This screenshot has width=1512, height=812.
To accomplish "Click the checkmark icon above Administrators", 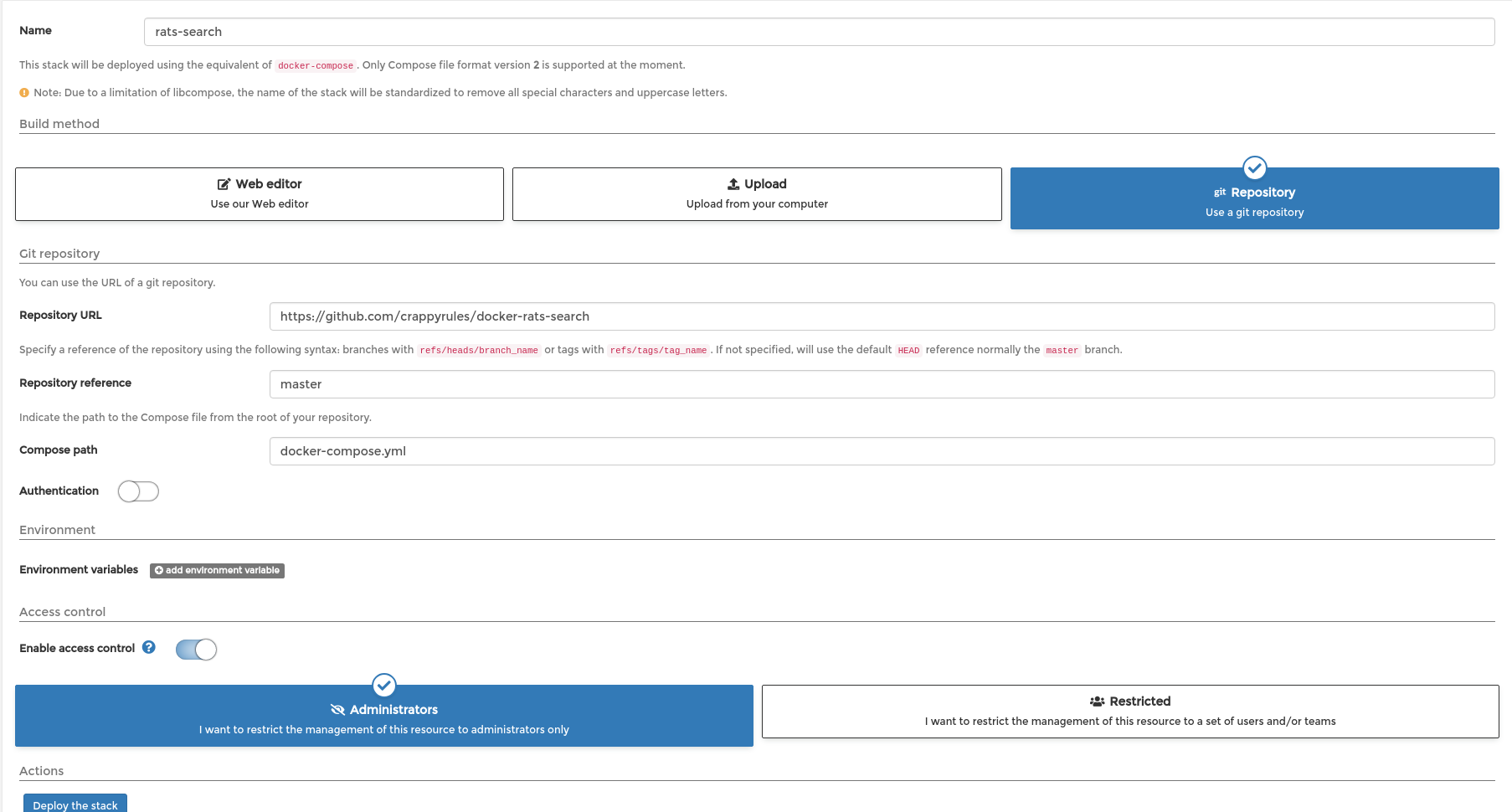I will click(x=384, y=686).
